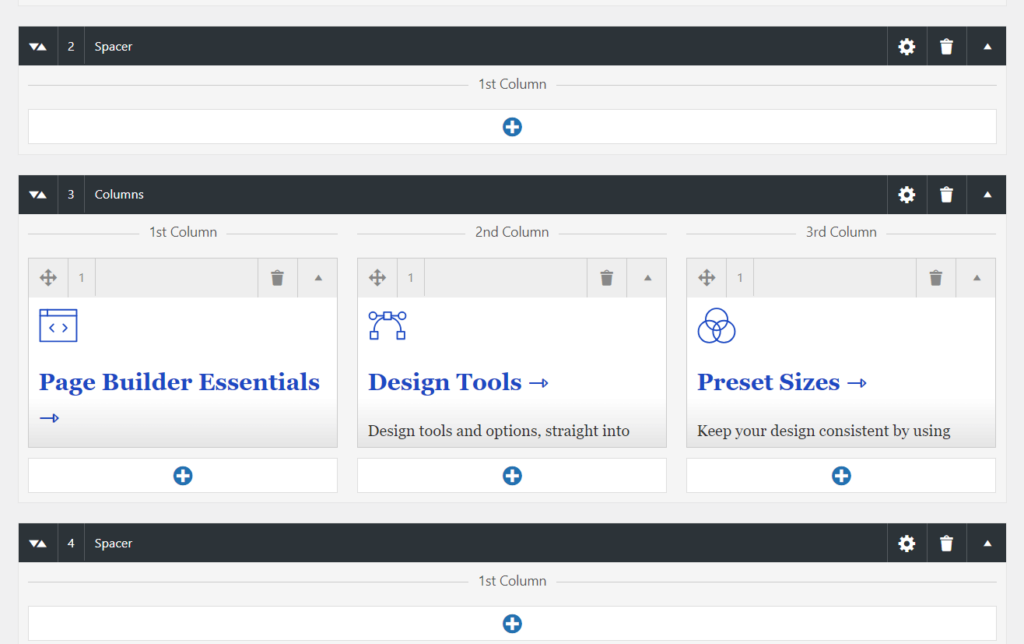The image size is (1024, 644).
Task: Click the 2nd Column label
Action: point(512,232)
